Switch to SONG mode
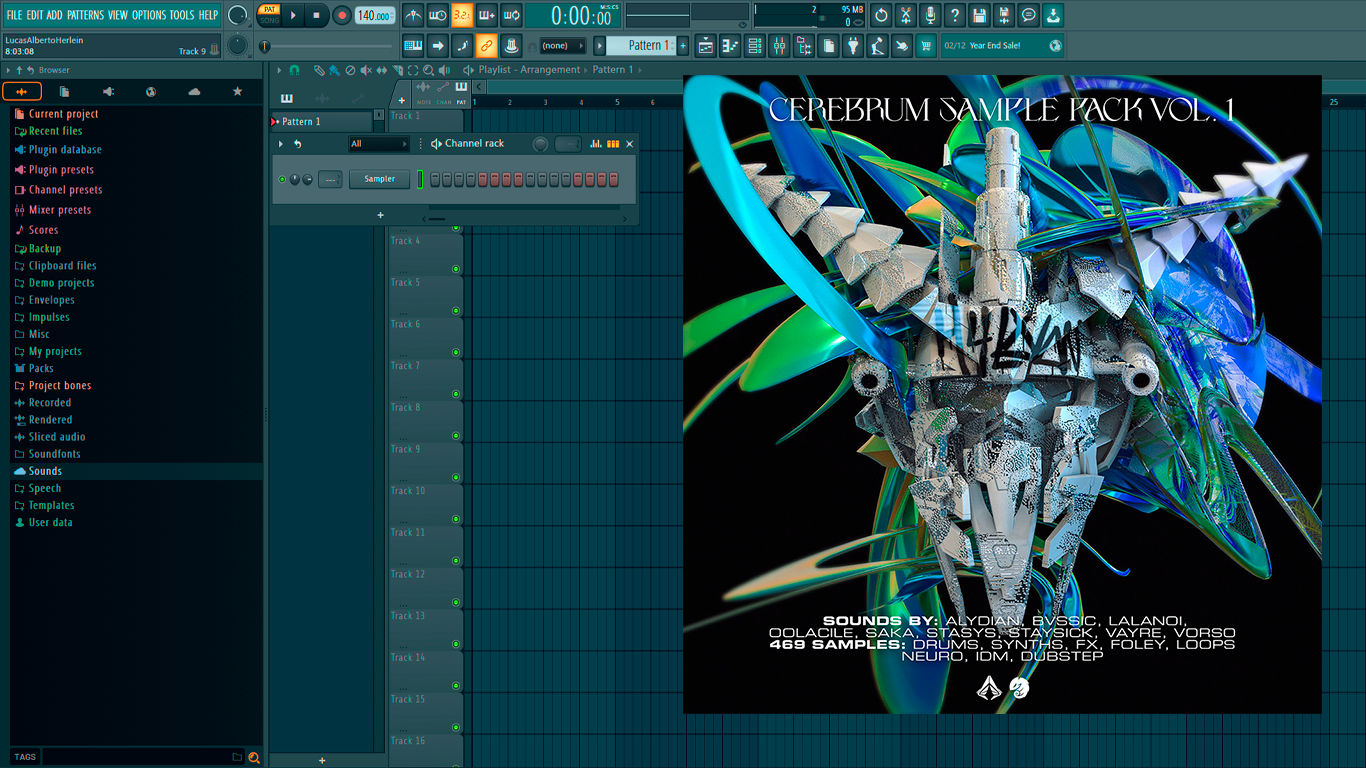Image resolution: width=1366 pixels, height=768 pixels. (269, 20)
